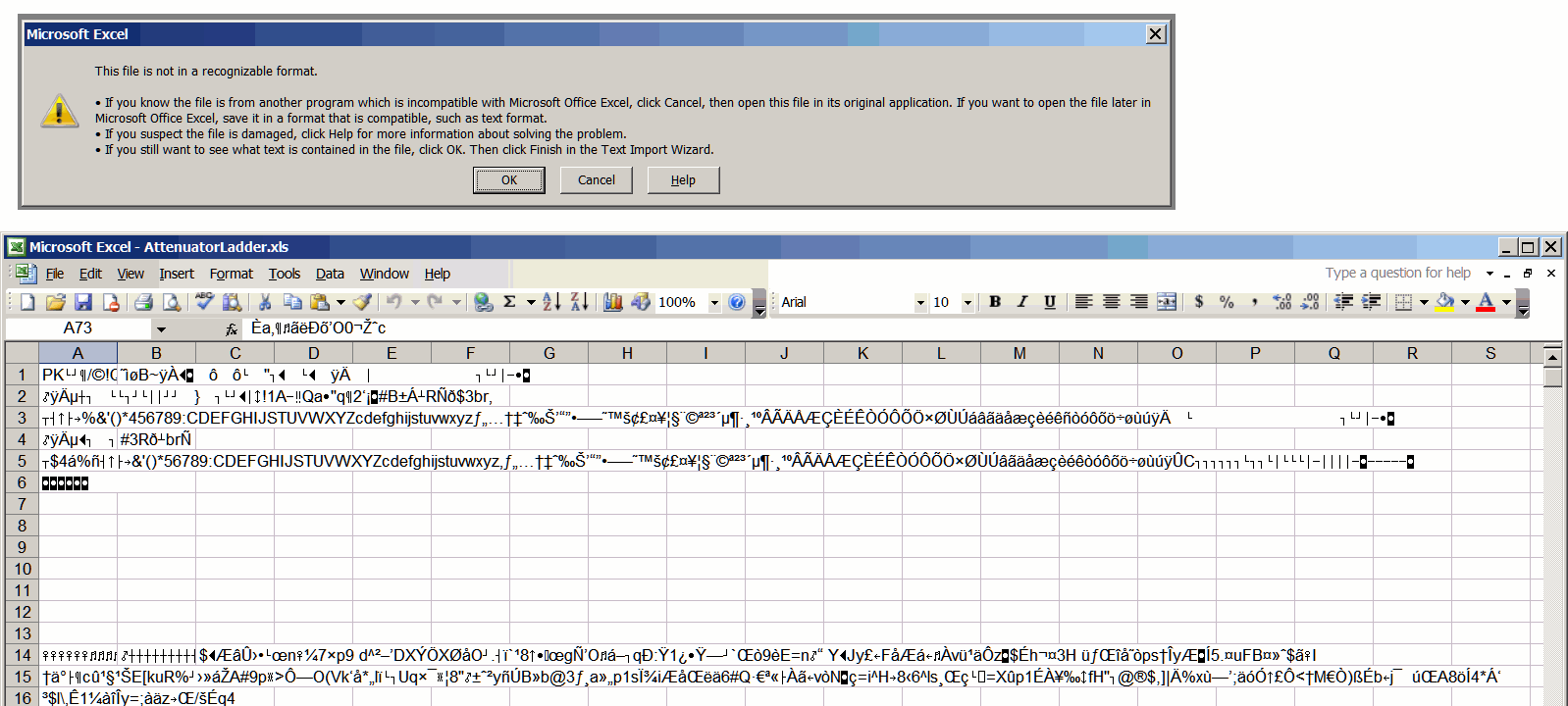Open the Name Box dropdown arrow

tap(161, 328)
